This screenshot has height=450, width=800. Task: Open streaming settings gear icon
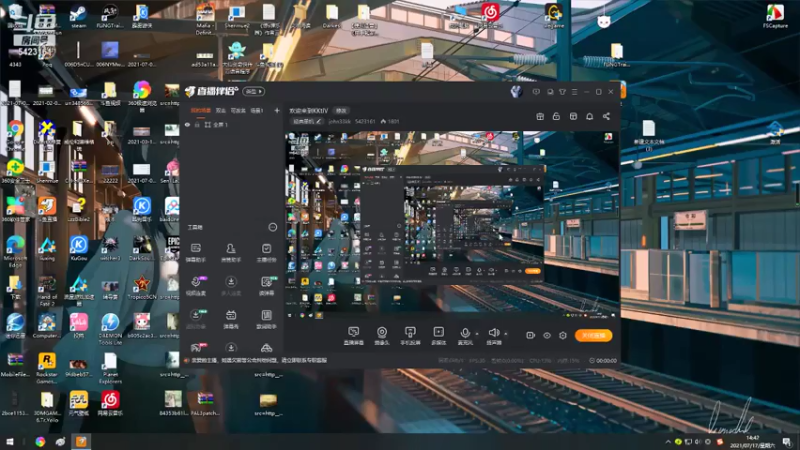pos(563,335)
